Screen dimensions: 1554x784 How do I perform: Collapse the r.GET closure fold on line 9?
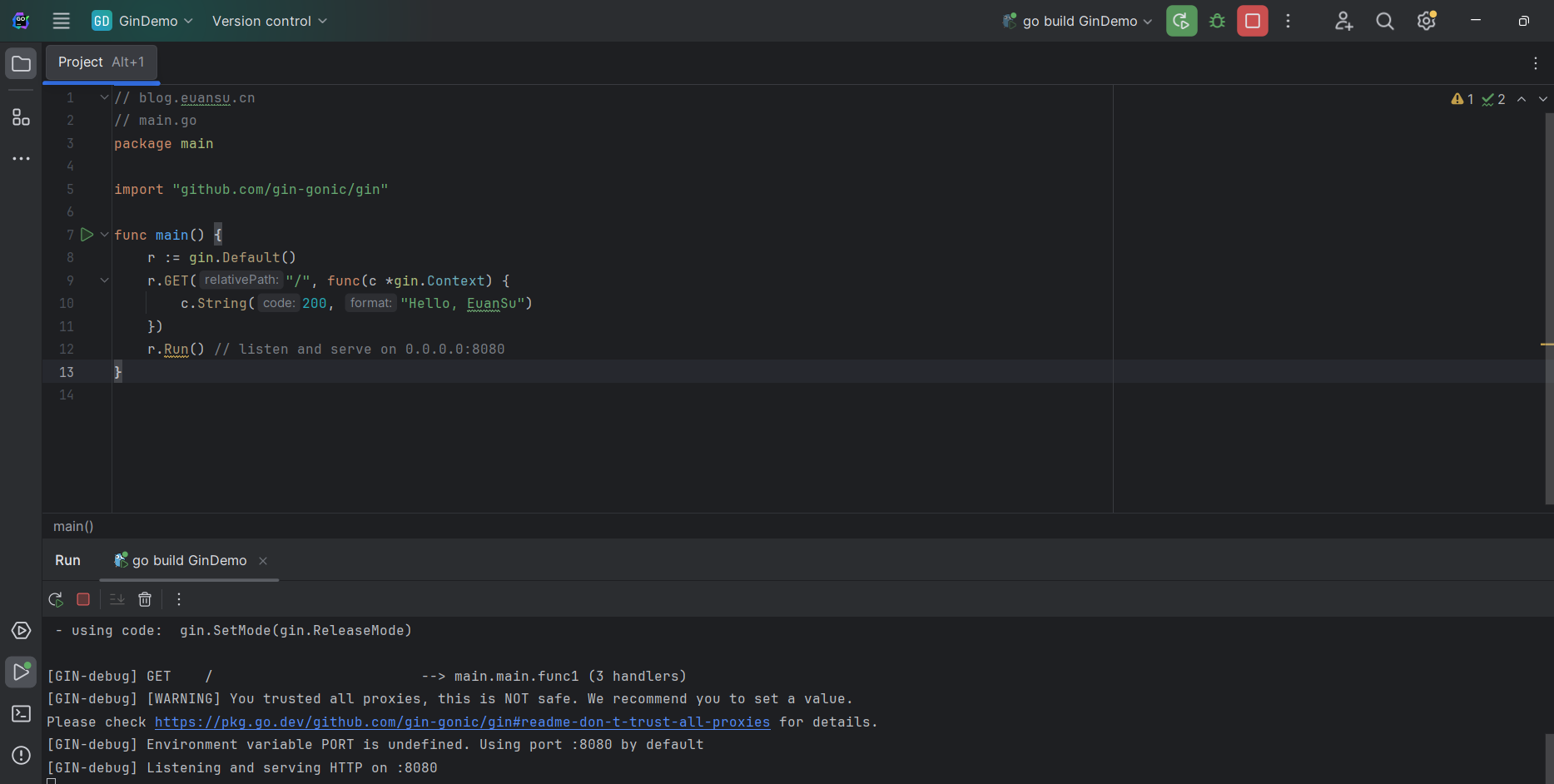tap(104, 280)
